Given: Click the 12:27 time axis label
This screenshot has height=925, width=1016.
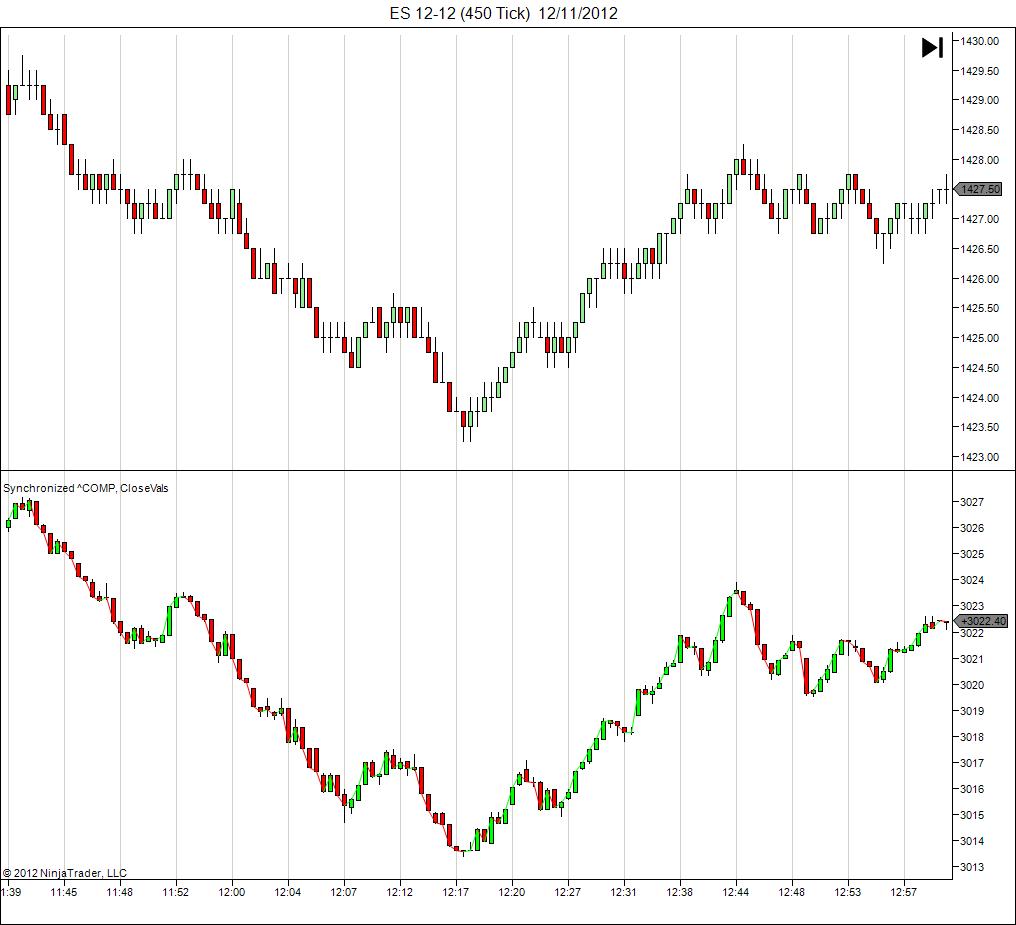Looking at the screenshot, I should point(568,892).
